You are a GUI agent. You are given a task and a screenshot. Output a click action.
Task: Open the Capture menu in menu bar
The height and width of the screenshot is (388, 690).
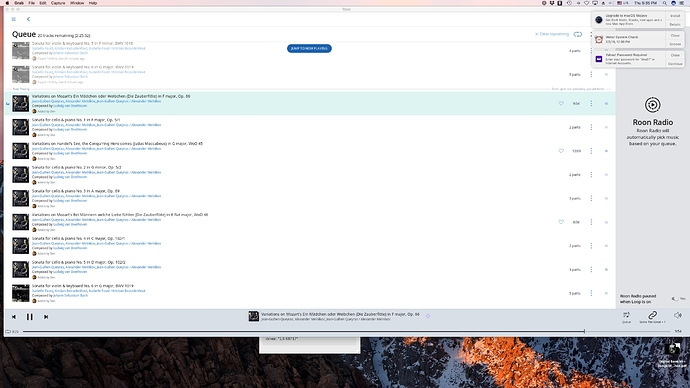click(x=58, y=3)
